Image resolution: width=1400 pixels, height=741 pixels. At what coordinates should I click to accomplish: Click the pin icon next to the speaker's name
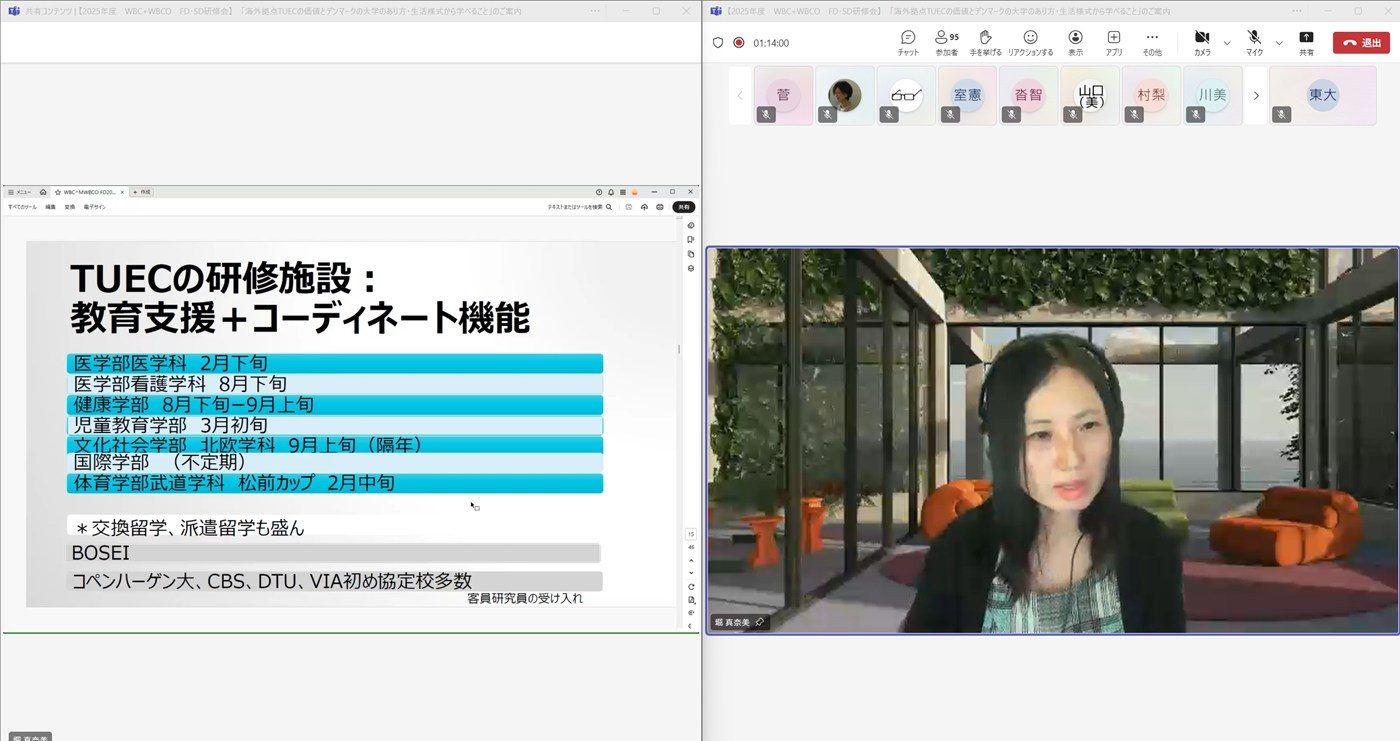(x=760, y=622)
